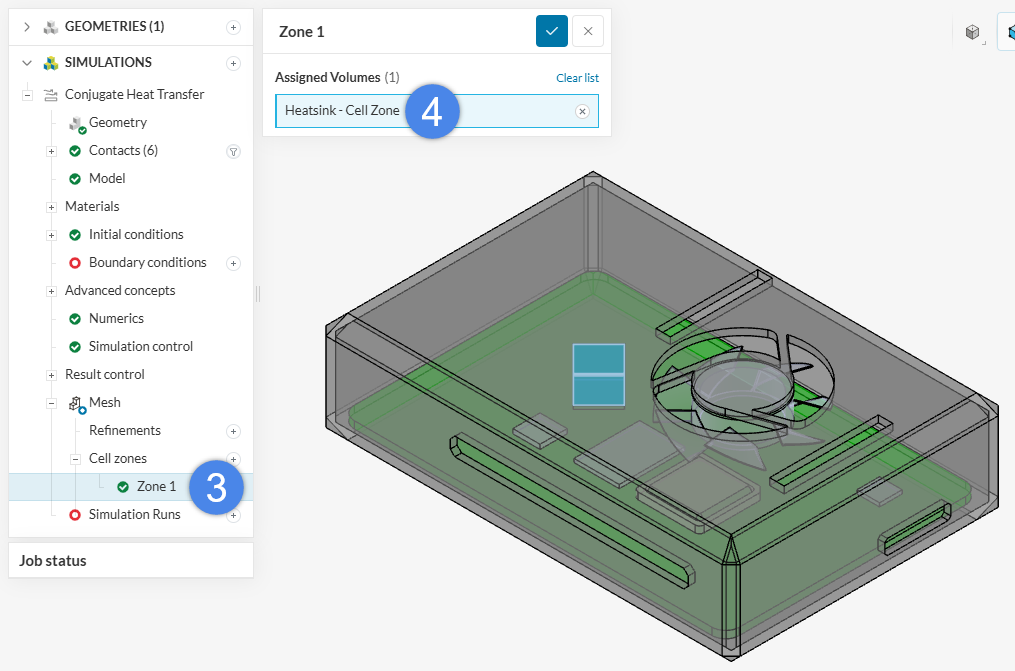Close the Zone 1 panel
Viewport: 1015px width, 671px height.
pyautogui.click(x=588, y=31)
